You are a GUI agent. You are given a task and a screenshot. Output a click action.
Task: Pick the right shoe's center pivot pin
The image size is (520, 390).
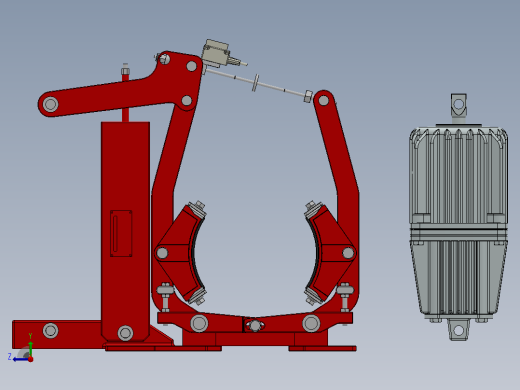[348, 253]
